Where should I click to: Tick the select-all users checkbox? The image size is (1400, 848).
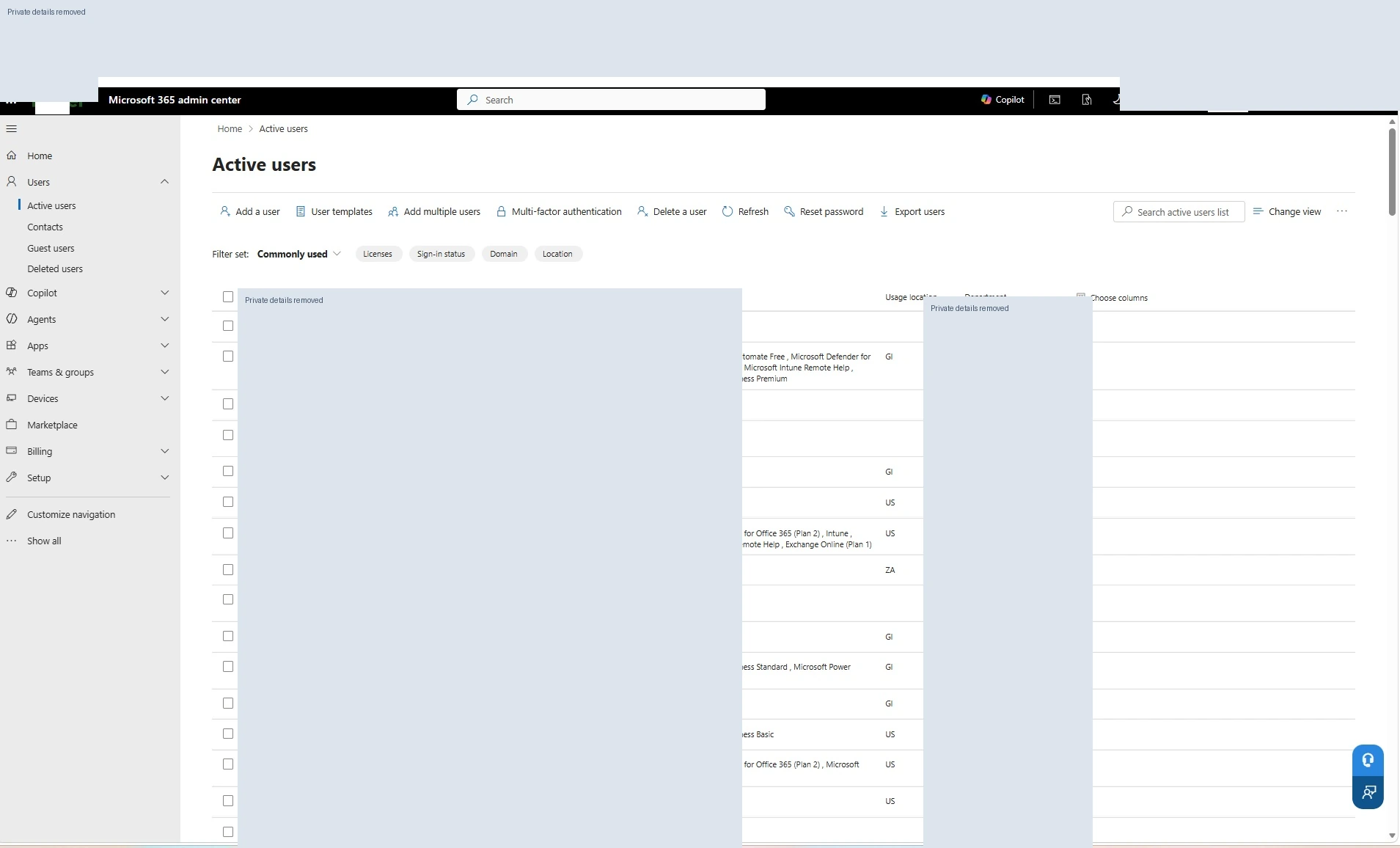tap(228, 297)
